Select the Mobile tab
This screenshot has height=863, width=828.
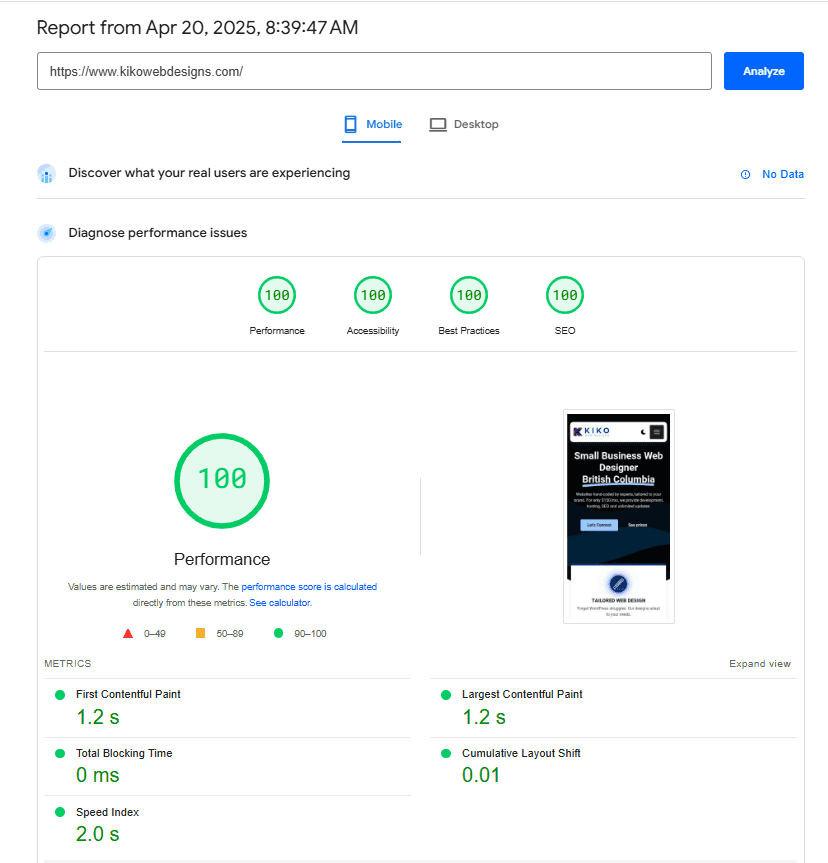(372, 123)
